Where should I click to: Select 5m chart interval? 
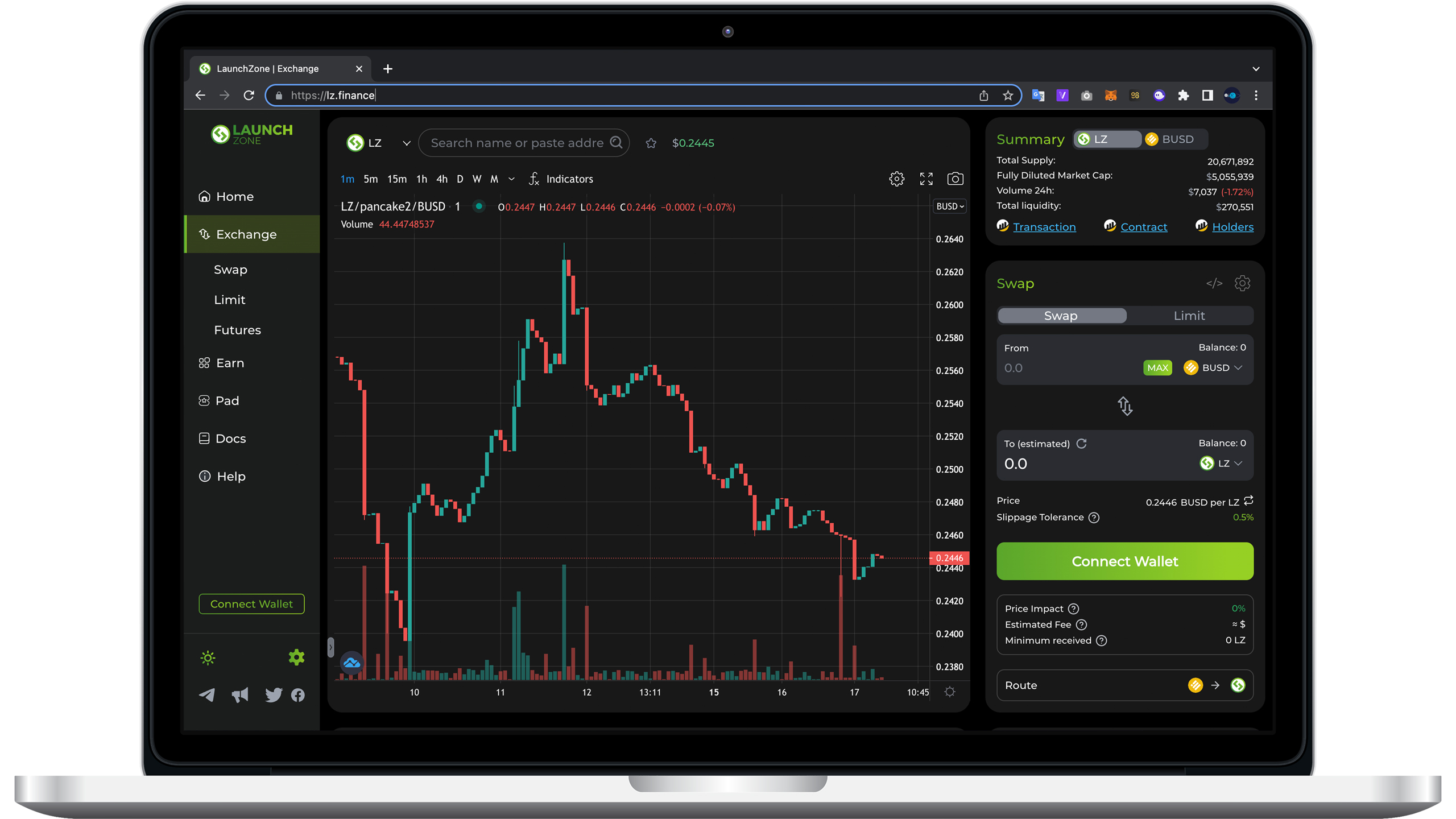tap(370, 179)
